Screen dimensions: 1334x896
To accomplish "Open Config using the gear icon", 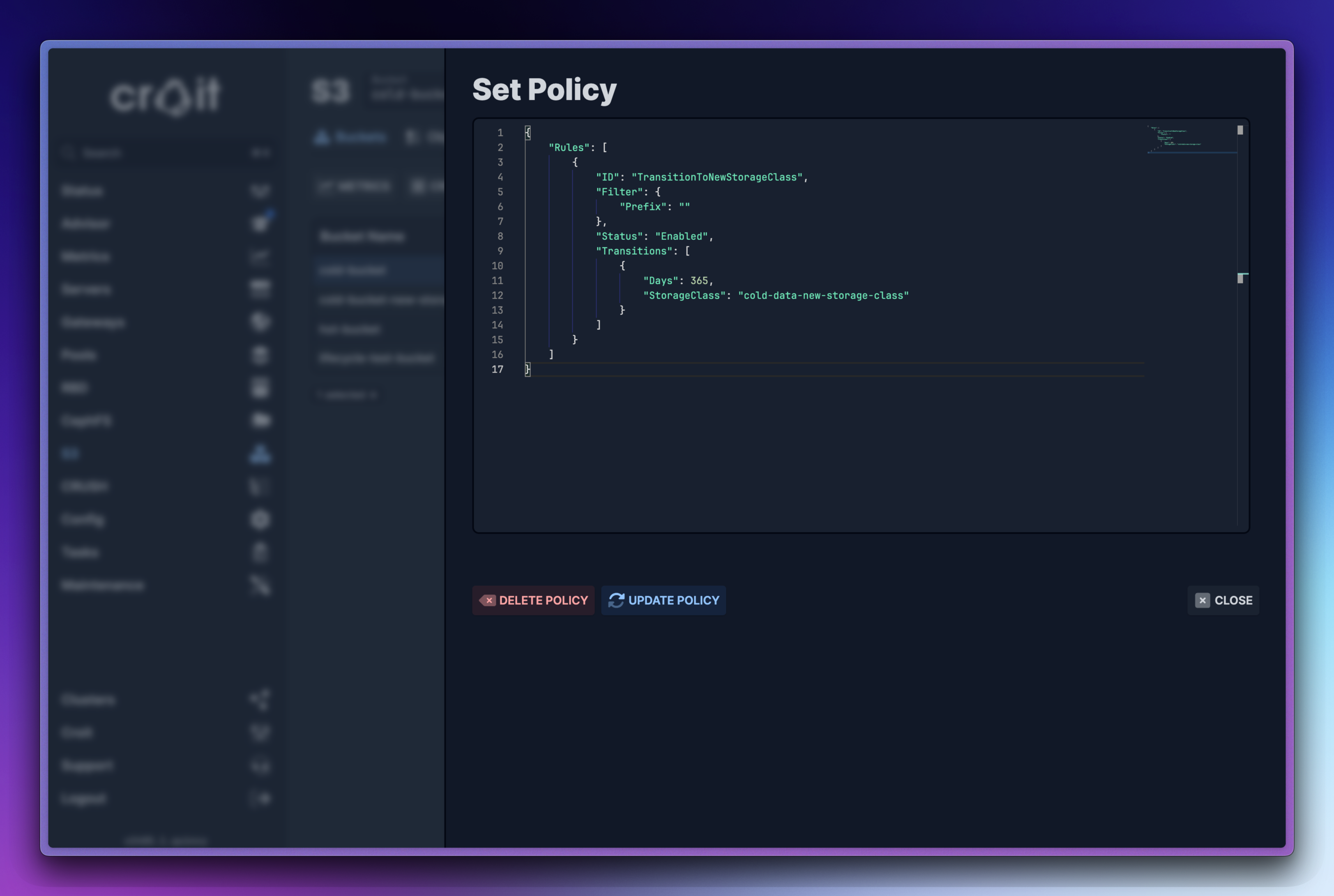I will pyautogui.click(x=260, y=519).
